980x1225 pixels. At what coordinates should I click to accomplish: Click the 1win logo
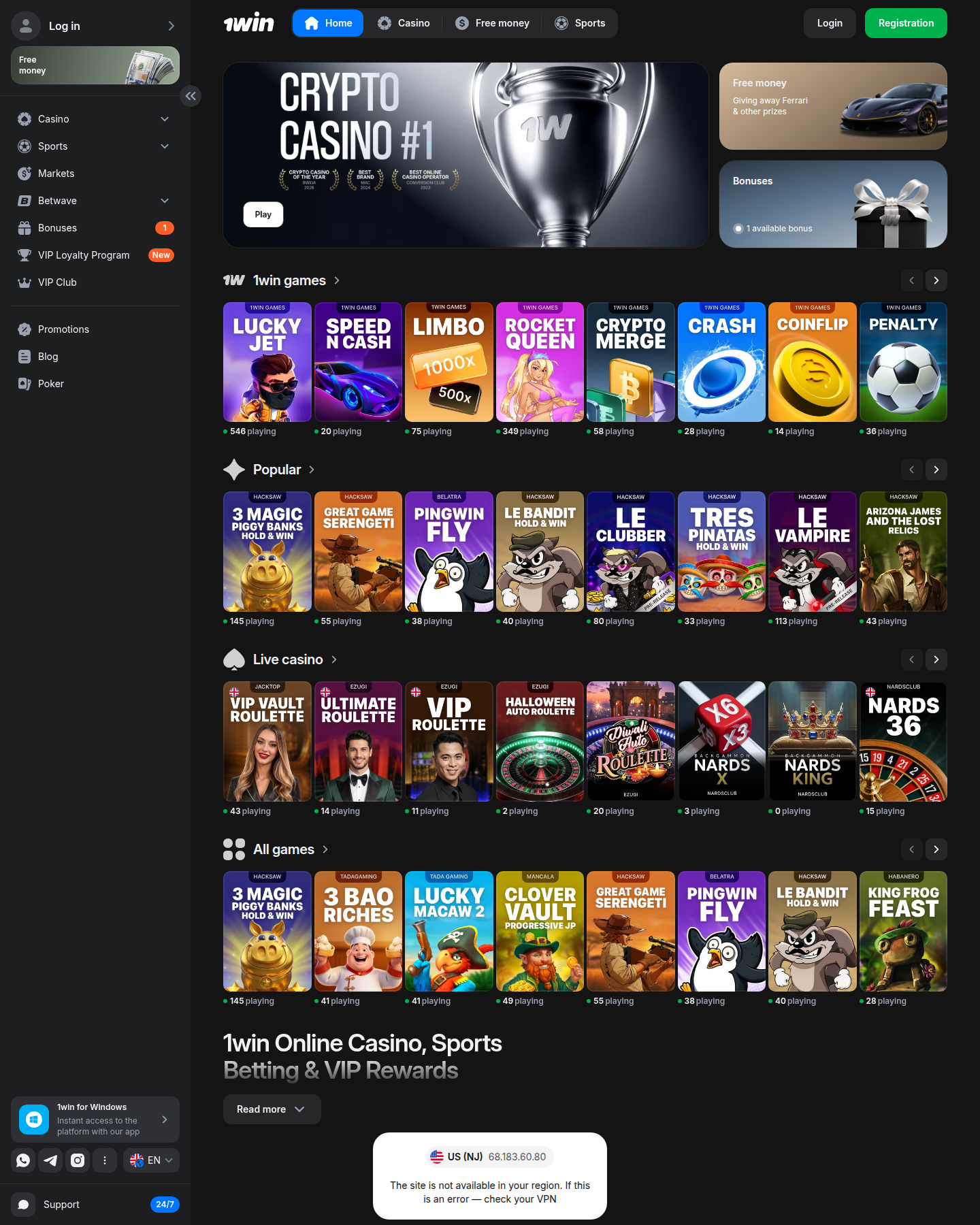248,23
